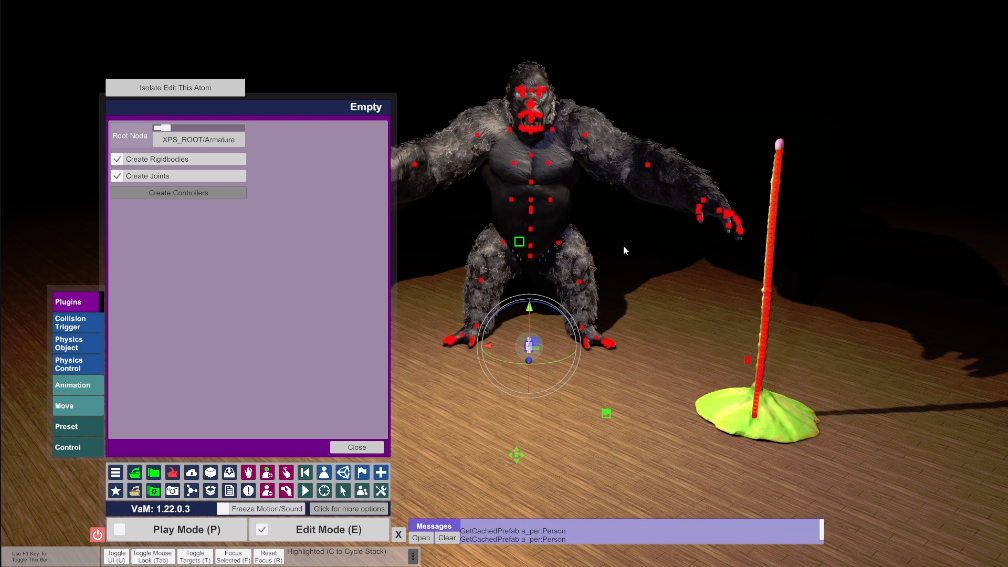Click the Toggle Targets (T) button
1008x567 pixels.
[195, 557]
